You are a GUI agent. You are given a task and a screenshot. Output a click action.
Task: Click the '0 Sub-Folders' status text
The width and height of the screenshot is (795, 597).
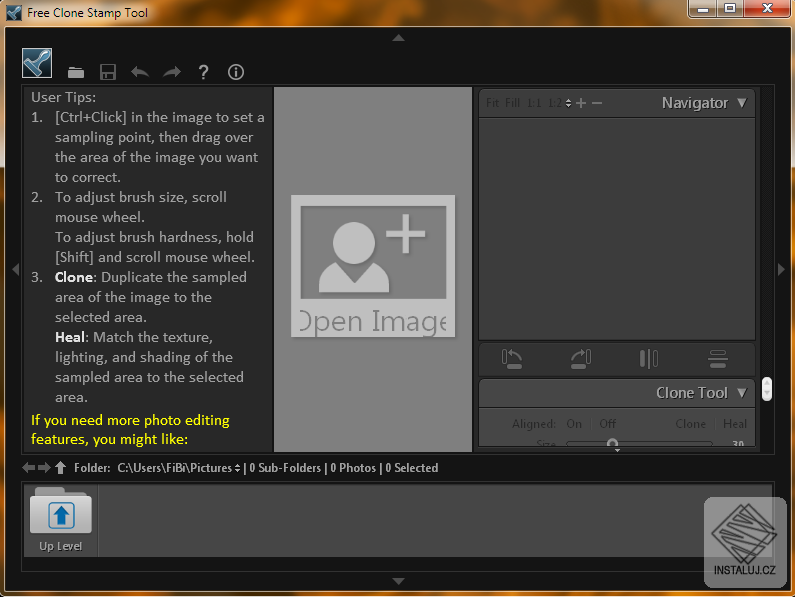coord(285,468)
